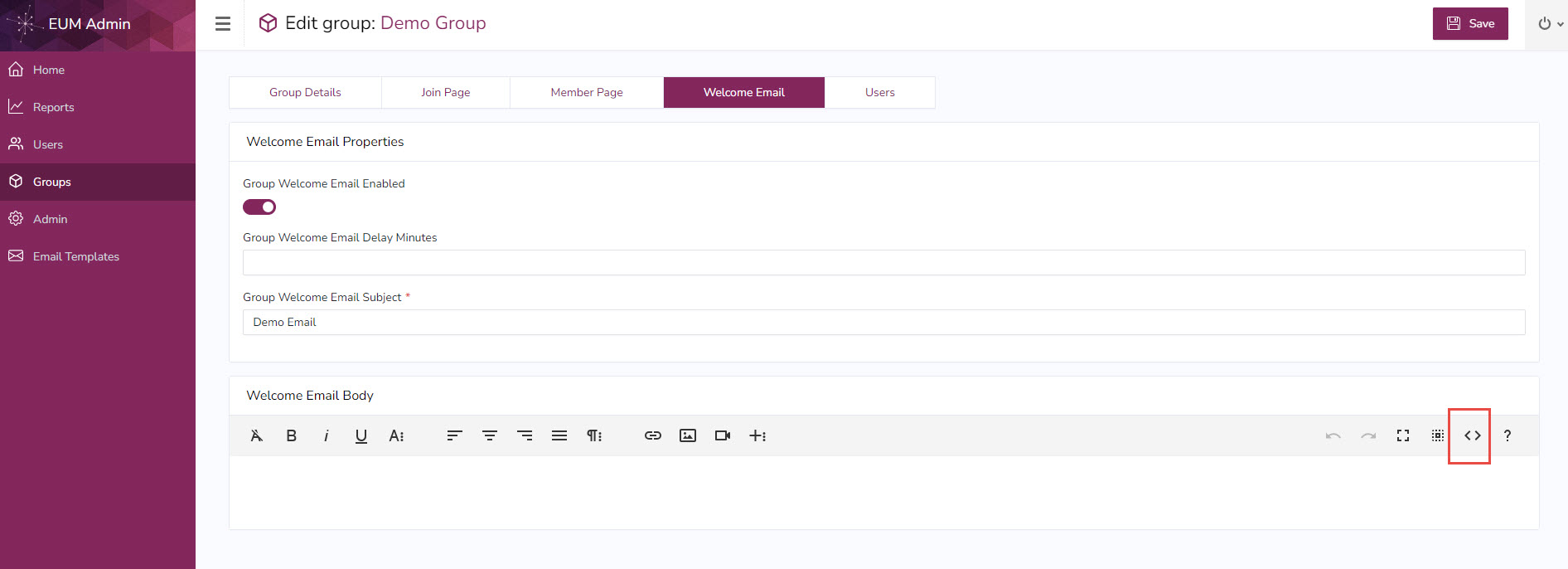Justify text in Welcome Email Body
The height and width of the screenshot is (569, 1568).
(x=559, y=435)
